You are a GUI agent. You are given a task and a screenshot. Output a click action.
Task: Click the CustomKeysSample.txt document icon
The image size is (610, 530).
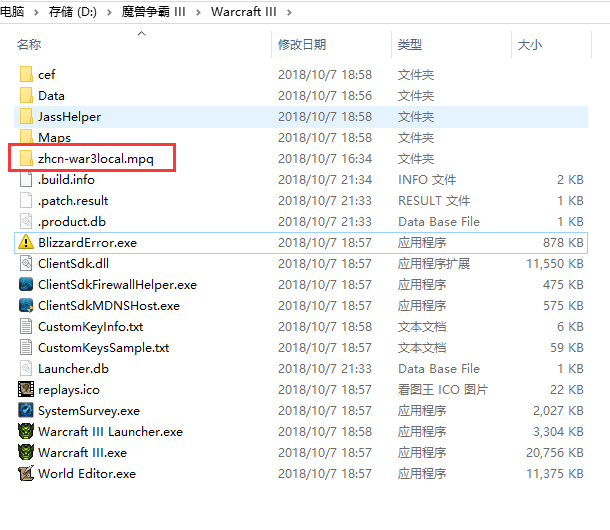[26, 347]
